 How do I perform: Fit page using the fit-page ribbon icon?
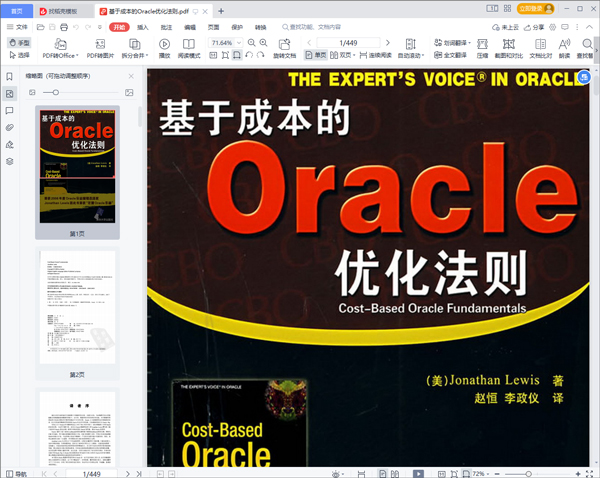(x=225, y=55)
